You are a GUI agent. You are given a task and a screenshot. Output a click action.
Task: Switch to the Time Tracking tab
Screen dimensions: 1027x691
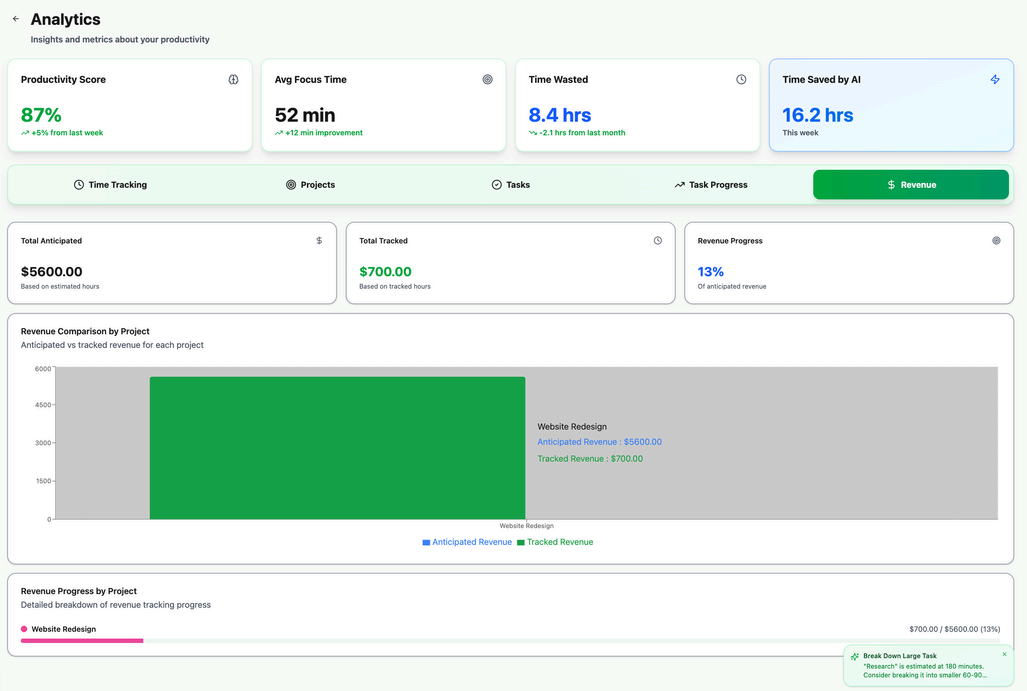110,185
